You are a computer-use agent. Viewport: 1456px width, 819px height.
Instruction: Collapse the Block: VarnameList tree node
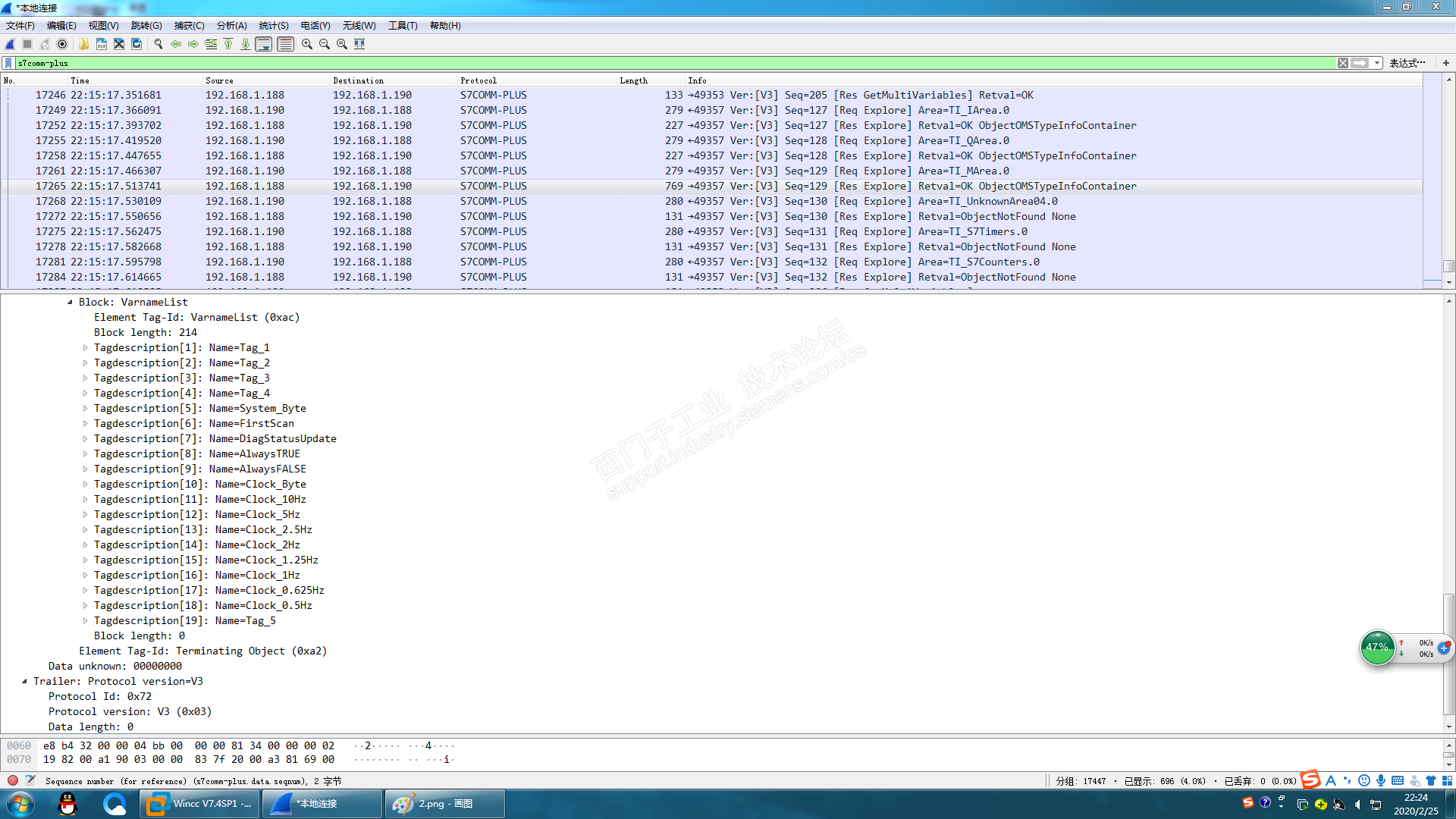[70, 303]
